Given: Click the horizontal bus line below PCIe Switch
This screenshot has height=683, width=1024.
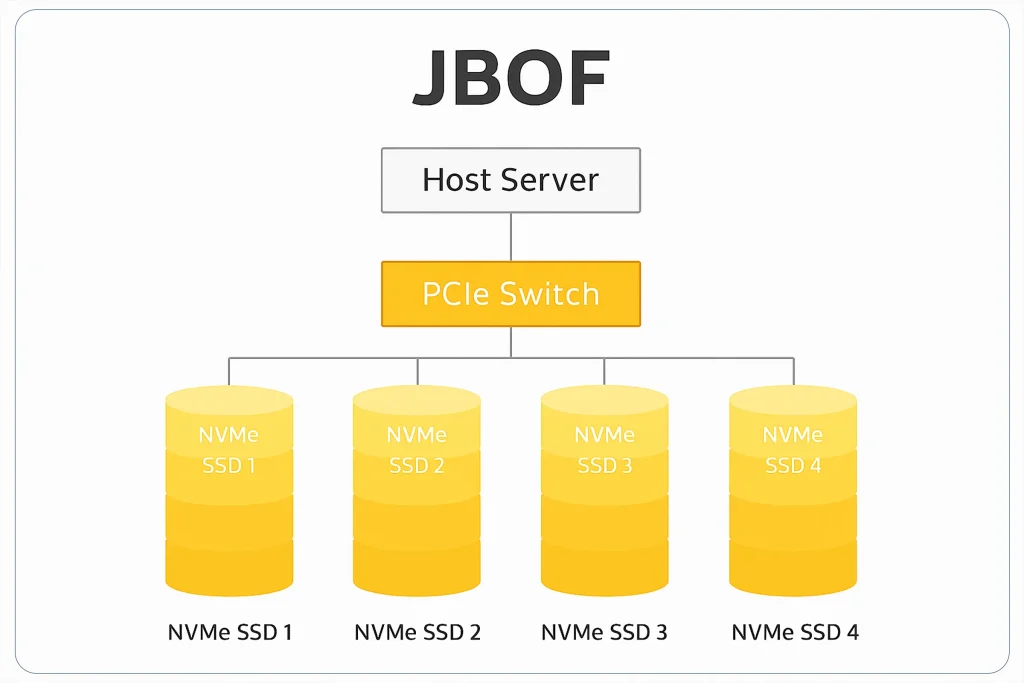Looking at the screenshot, I should pyautogui.click(x=511, y=358).
